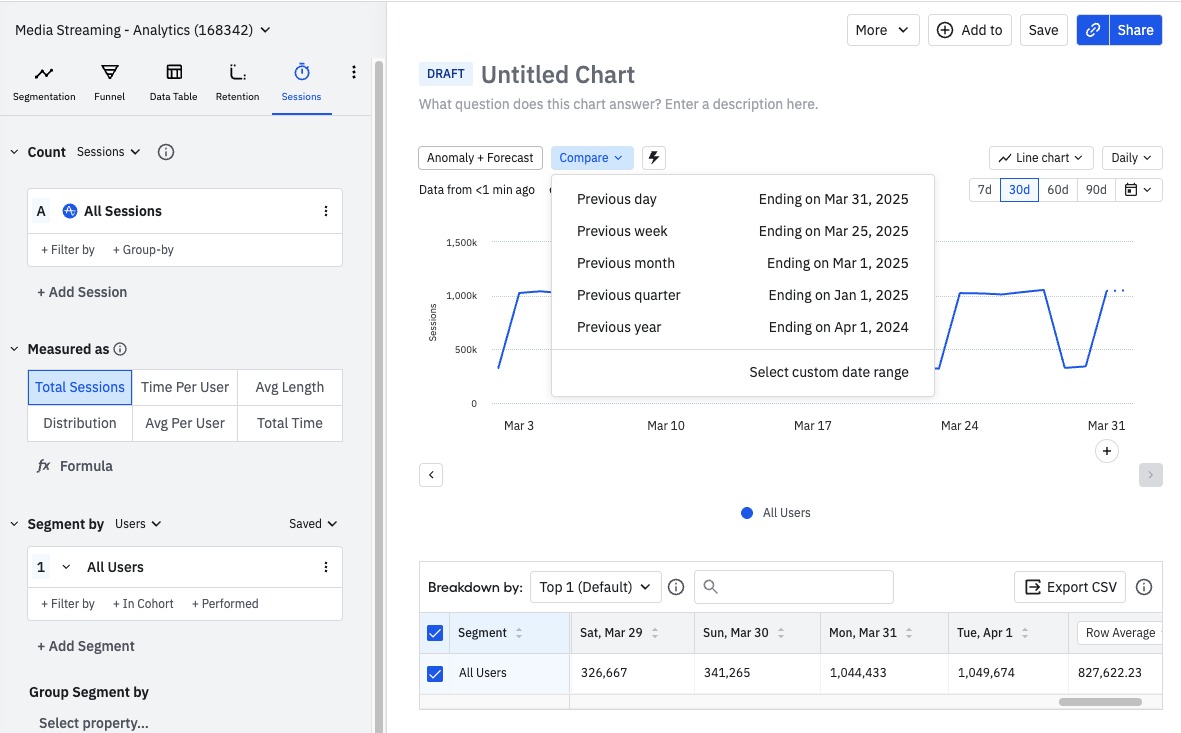The image size is (1181, 733).
Task: Expand the Daily interval dropdown
Action: (1132, 158)
